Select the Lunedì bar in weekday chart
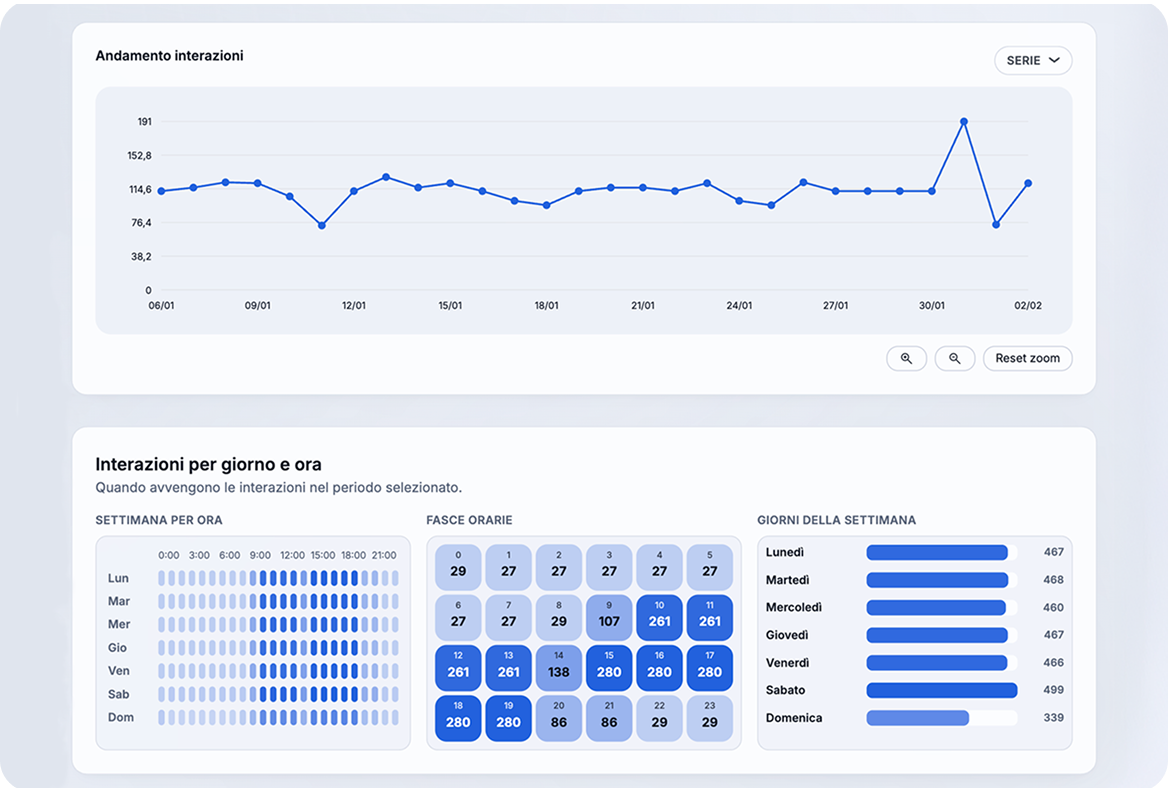1168x792 pixels. (936, 552)
